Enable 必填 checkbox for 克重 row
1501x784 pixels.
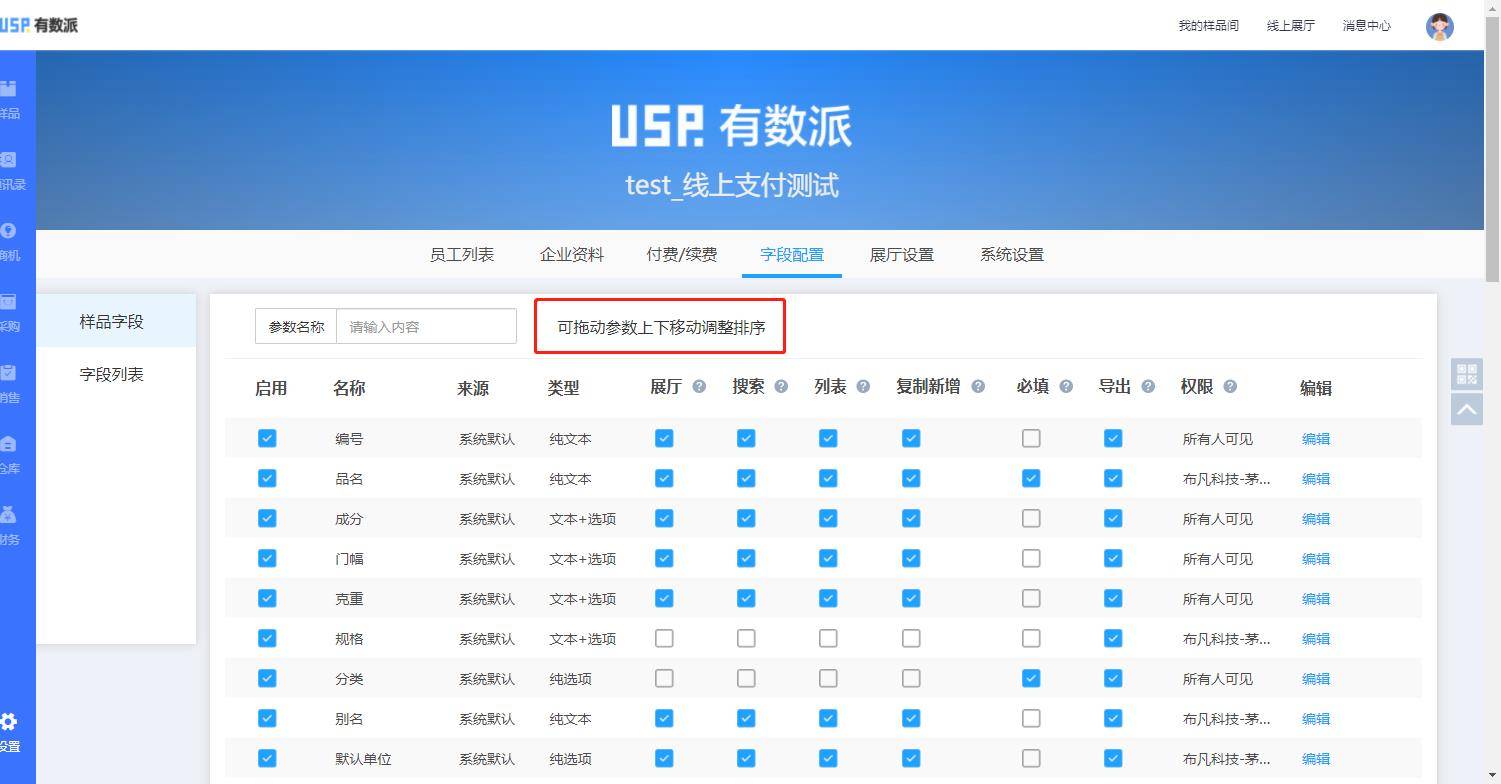(x=1031, y=598)
